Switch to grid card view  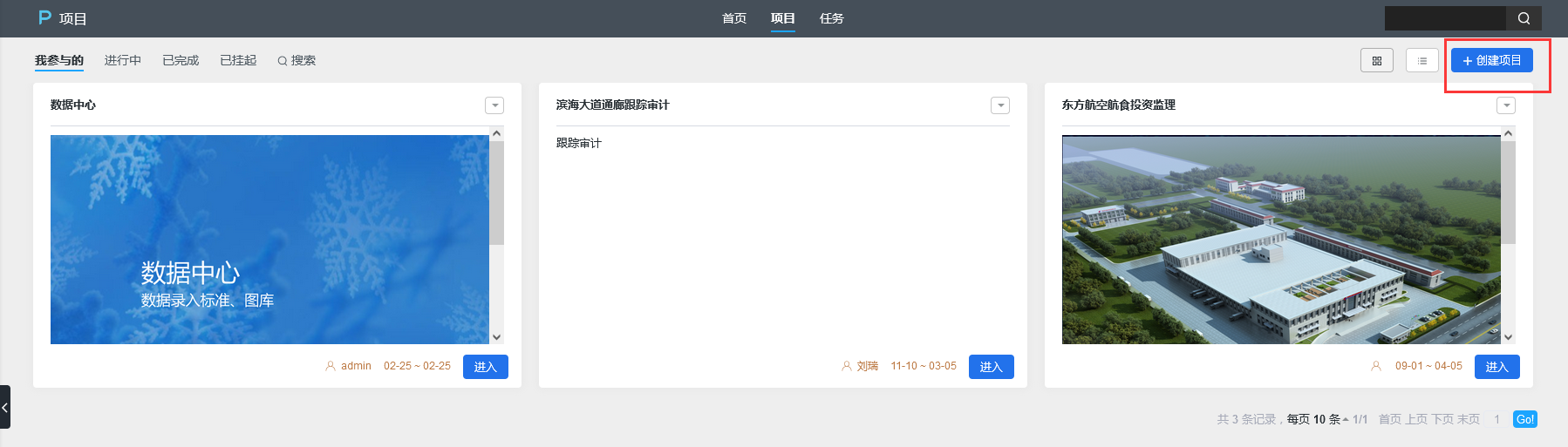[1376, 61]
